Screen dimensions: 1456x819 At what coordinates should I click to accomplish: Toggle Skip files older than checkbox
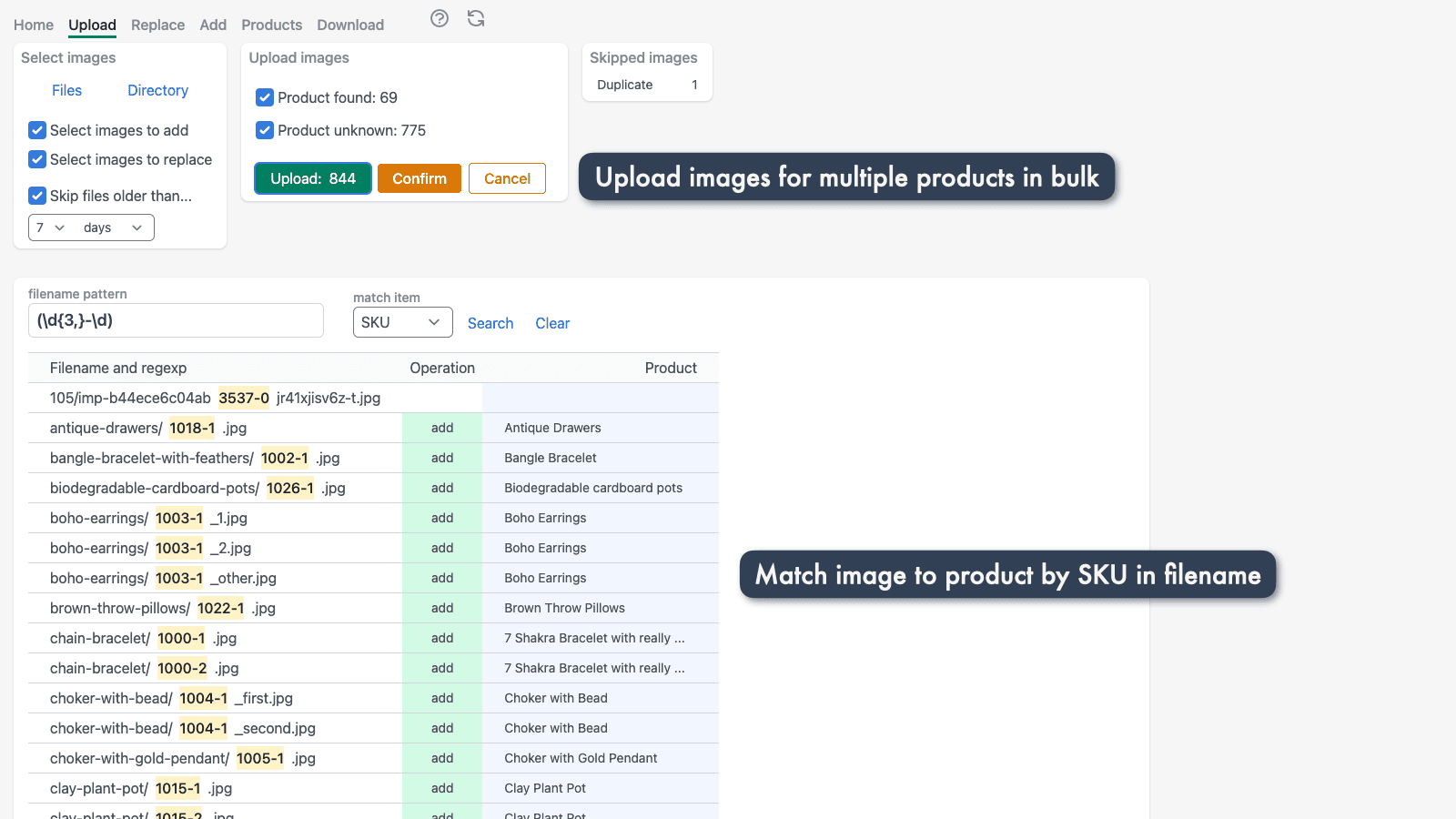pos(37,196)
